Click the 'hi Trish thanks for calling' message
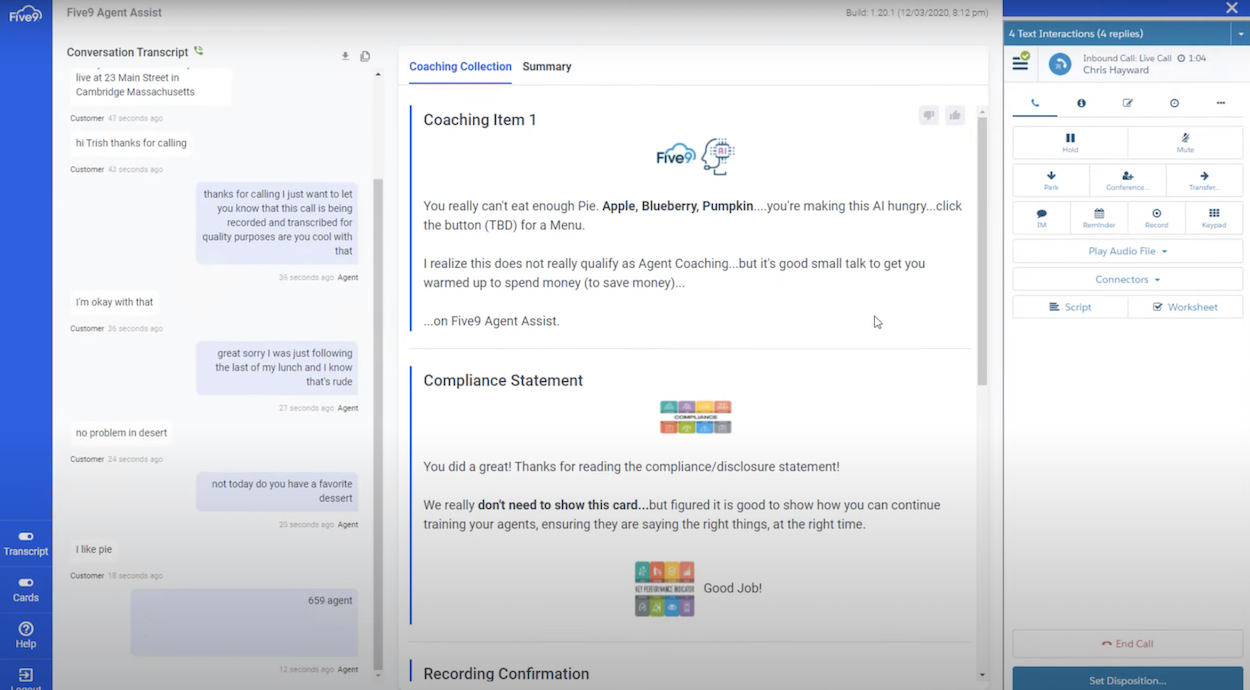Image resolution: width=1250 pixels, height=690 pixels. tap(131, 143)
